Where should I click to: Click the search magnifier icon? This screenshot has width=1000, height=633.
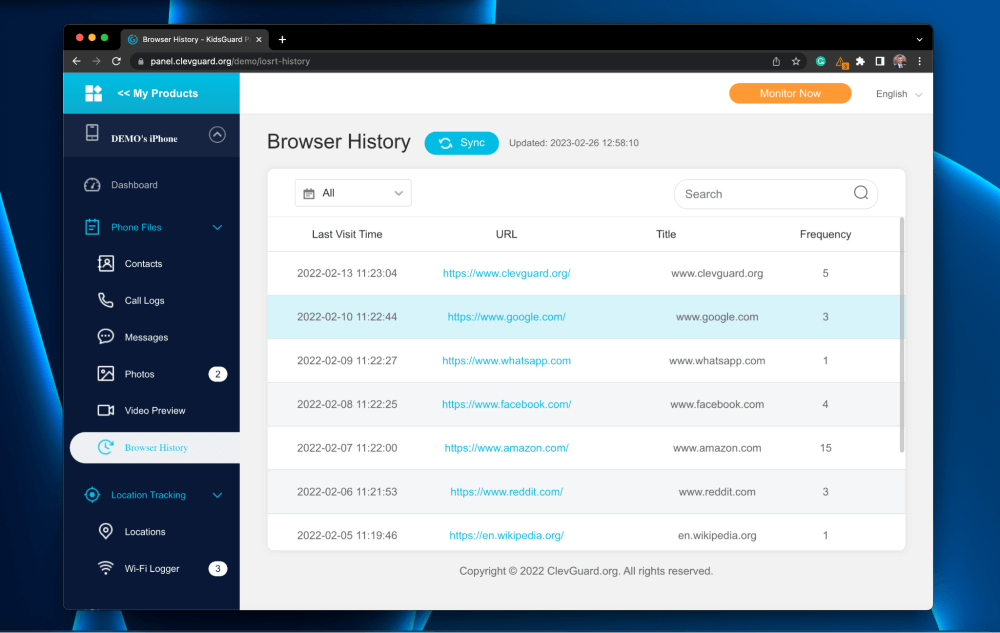point(860,193)
